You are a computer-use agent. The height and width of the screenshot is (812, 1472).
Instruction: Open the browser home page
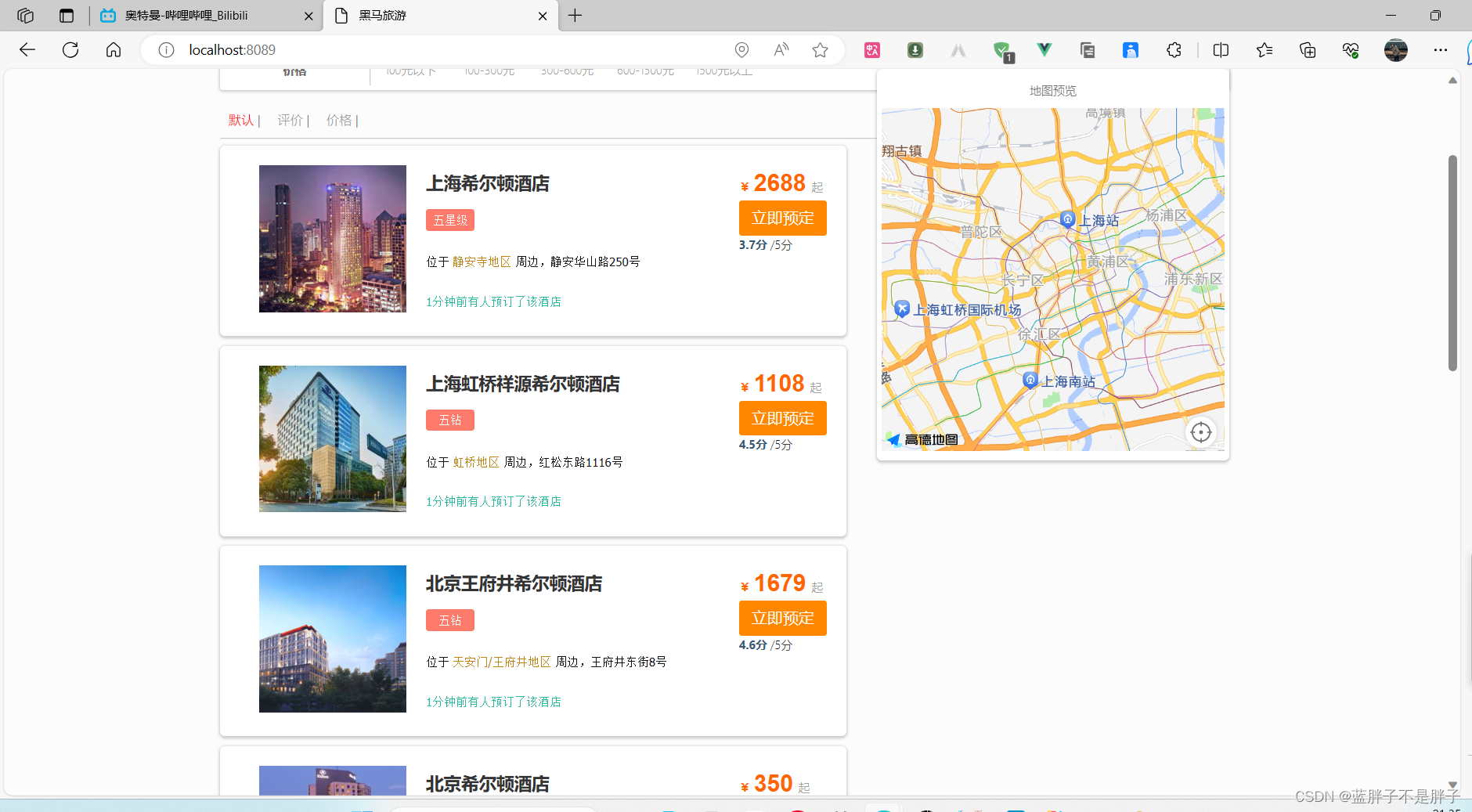(114, 50)
